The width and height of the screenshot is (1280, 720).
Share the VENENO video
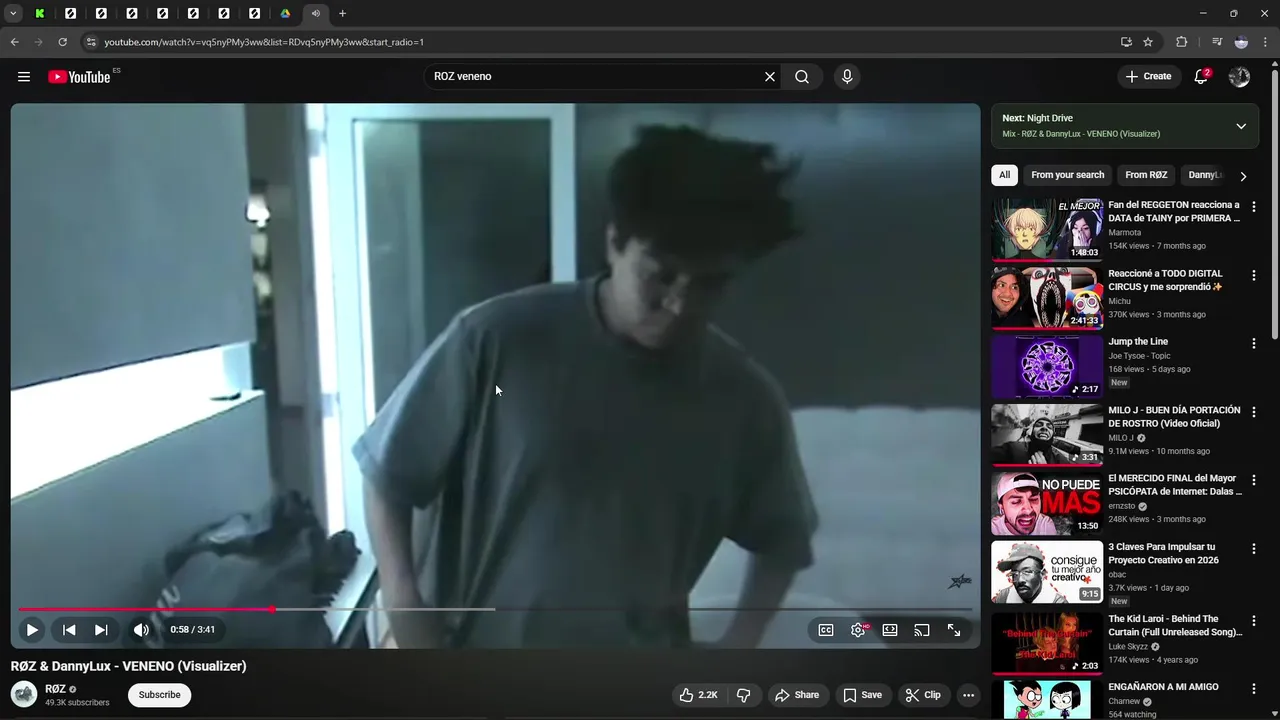click(797, 695)
